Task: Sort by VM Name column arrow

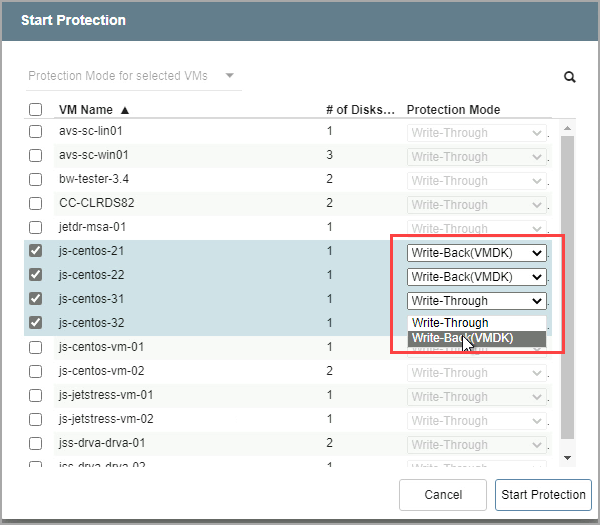Action: [x=125, y=110]
